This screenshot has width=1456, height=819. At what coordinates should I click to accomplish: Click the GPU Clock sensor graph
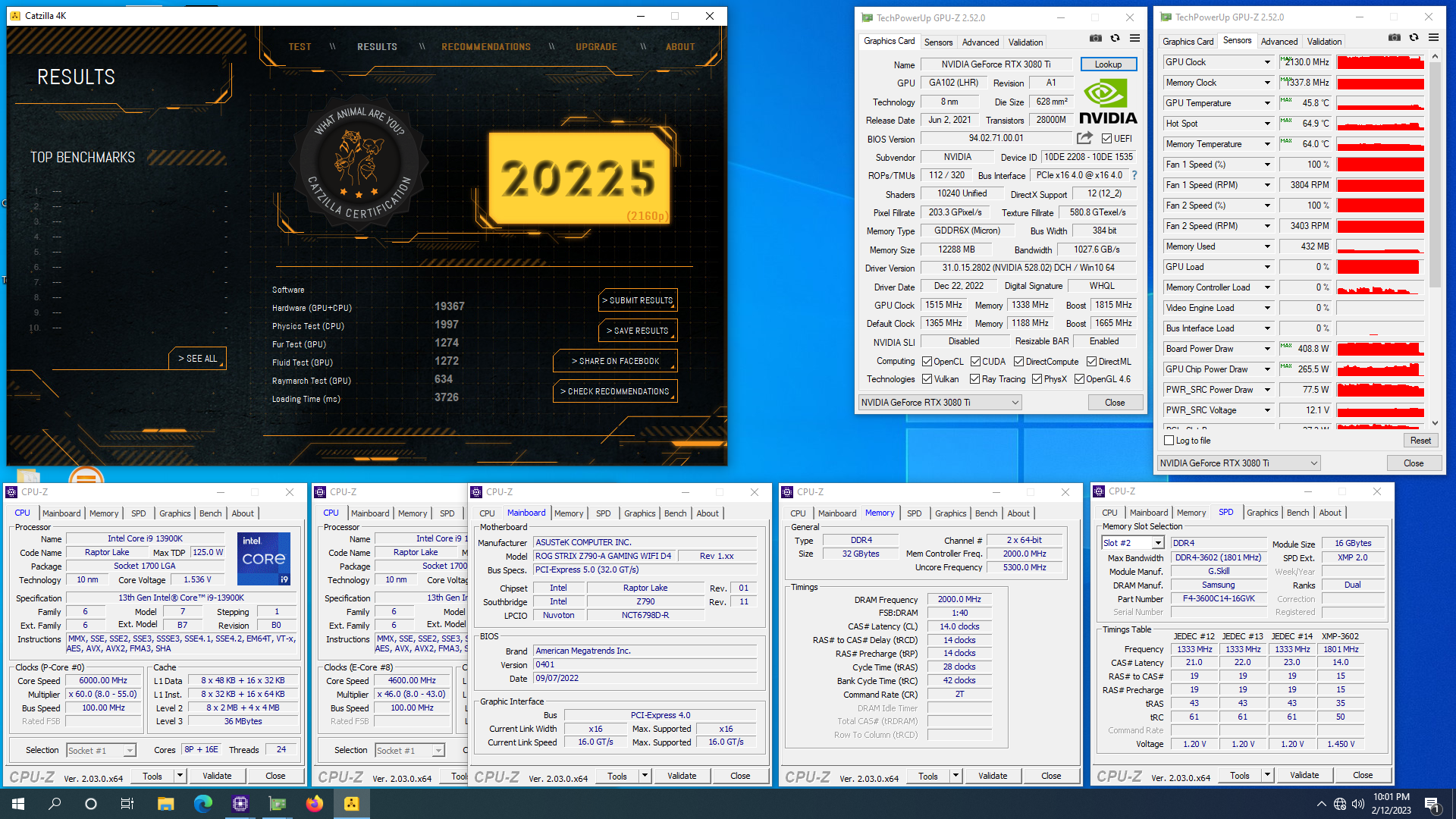[1380, 62]
